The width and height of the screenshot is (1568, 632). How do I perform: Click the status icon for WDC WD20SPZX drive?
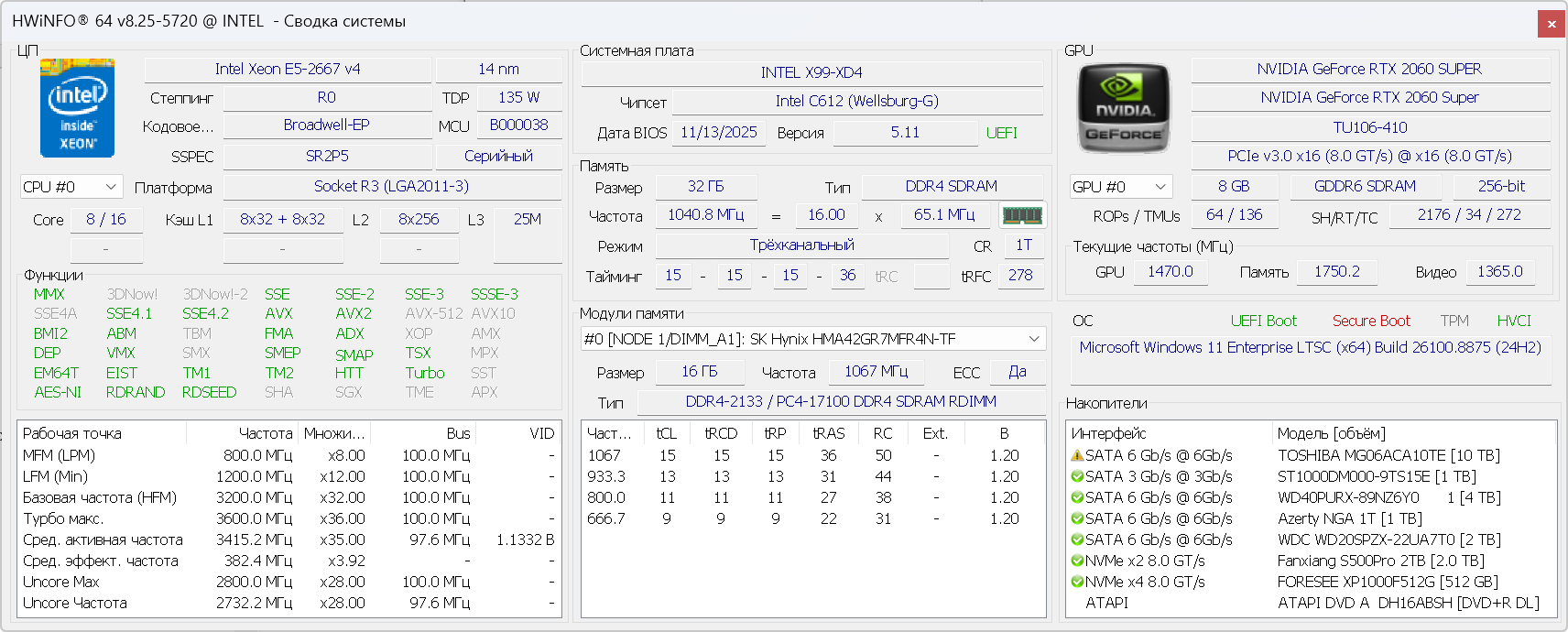tap(1077, 539)
